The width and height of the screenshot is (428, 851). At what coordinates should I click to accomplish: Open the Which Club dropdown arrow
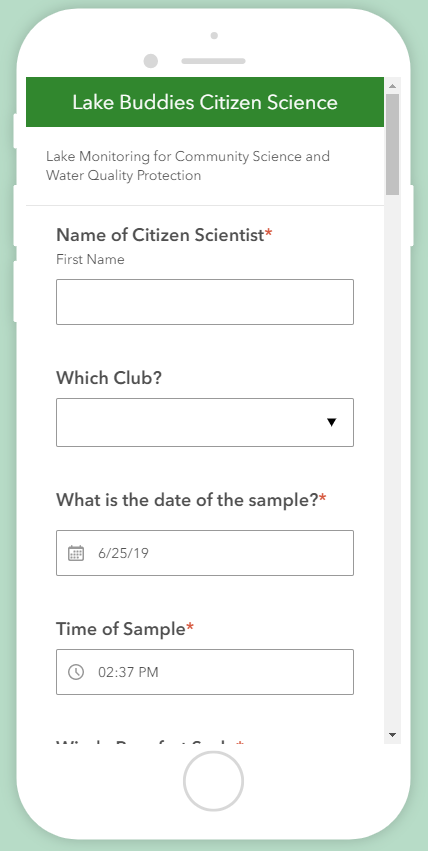tap(332, 422)
